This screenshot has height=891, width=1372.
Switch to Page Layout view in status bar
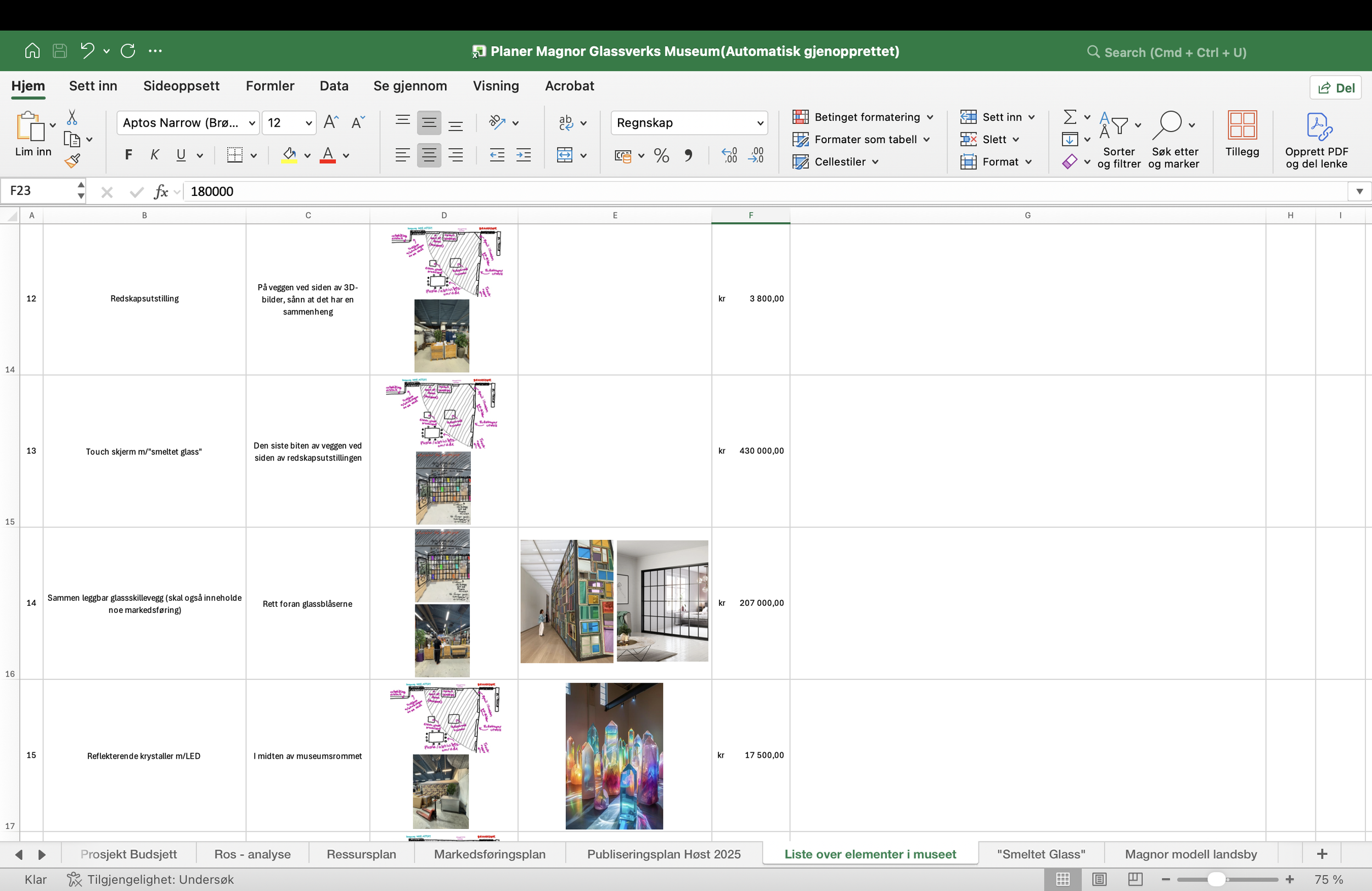(x=1099, y=879)
